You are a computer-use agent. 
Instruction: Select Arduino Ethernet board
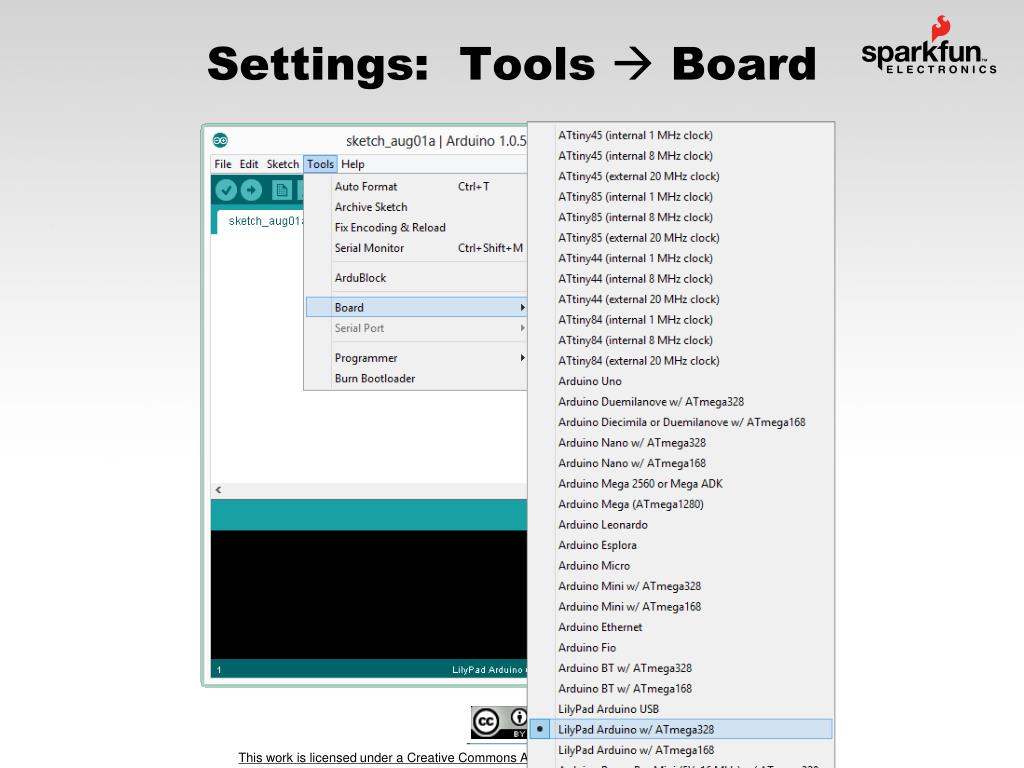(x=681, y=627)
